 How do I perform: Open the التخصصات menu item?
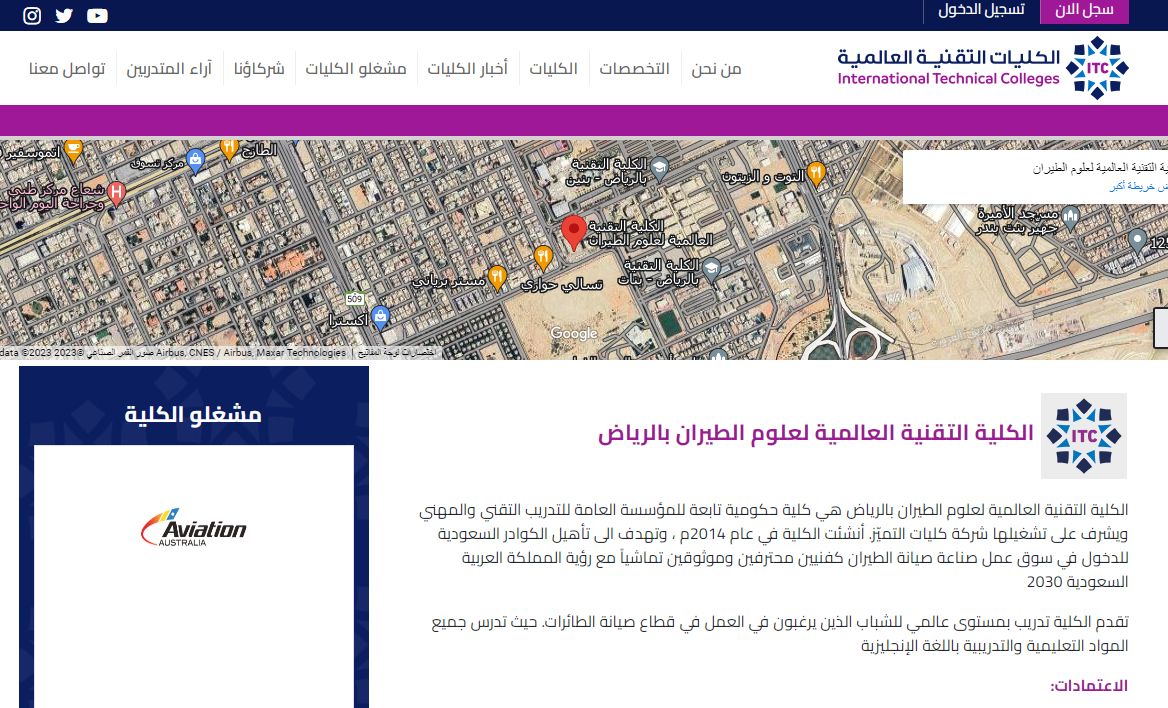coord(634,69)
